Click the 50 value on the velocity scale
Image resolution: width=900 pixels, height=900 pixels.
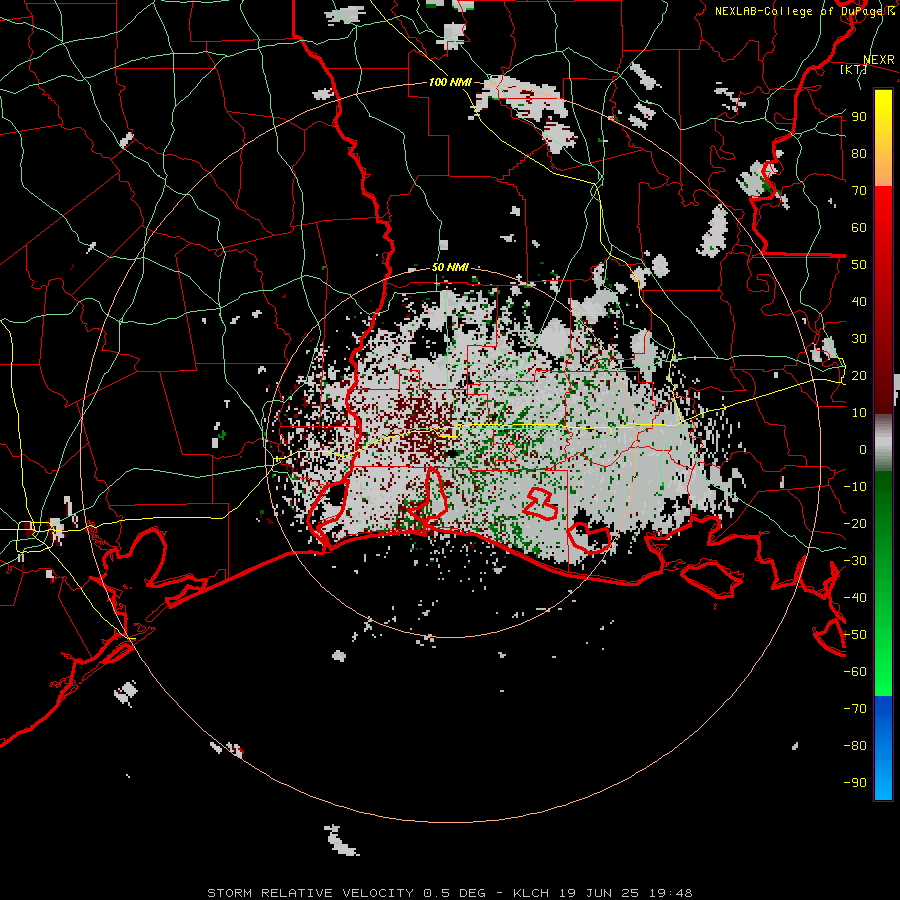[x=859, y=265]
